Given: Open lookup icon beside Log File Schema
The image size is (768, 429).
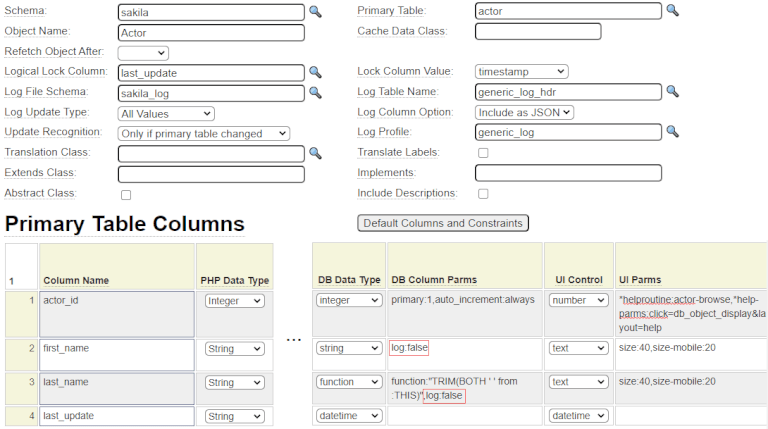Looking at the screenshot, I should (315, 92).
